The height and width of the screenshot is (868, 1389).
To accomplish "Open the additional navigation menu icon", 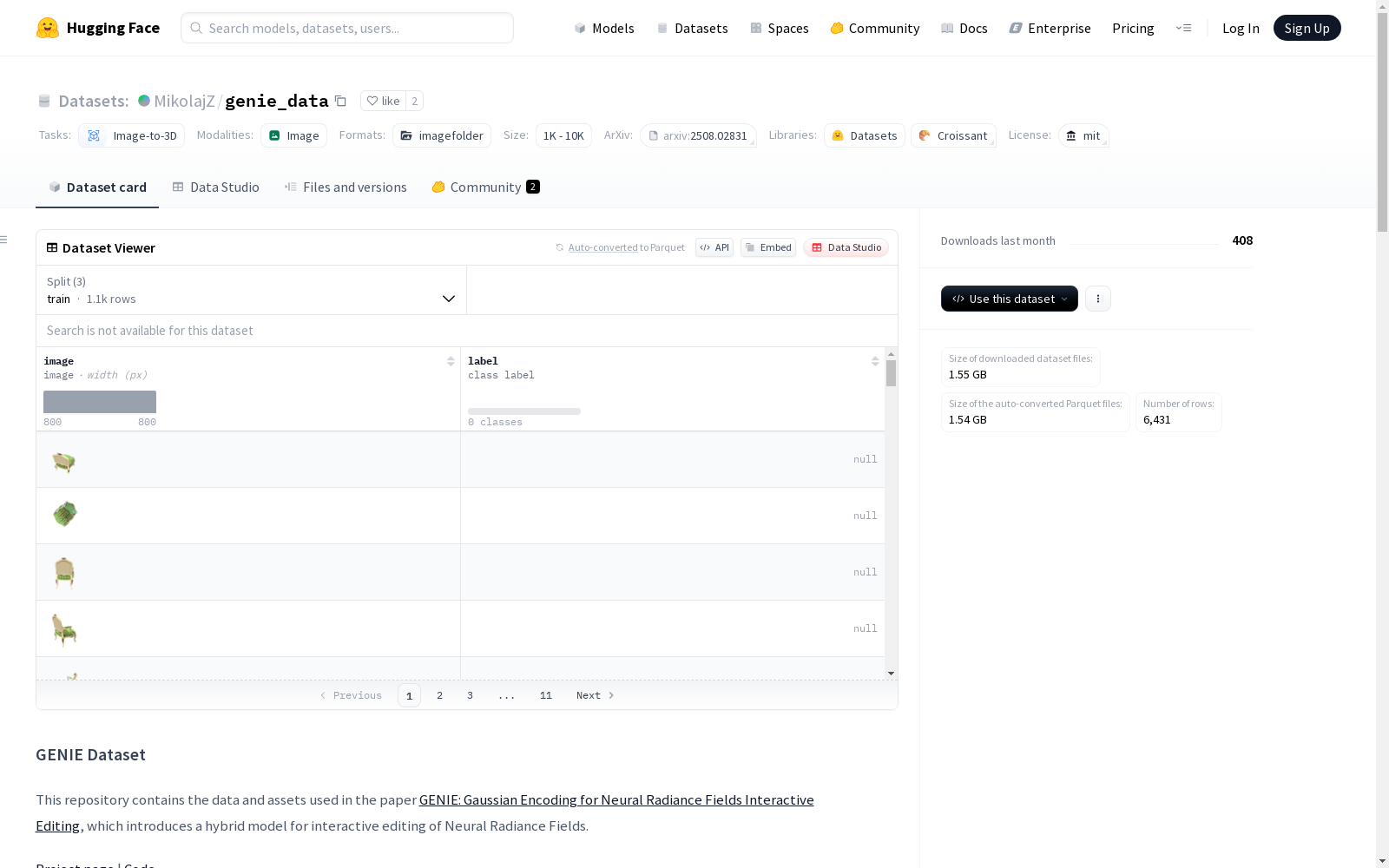I will (x=1183, y=28).
